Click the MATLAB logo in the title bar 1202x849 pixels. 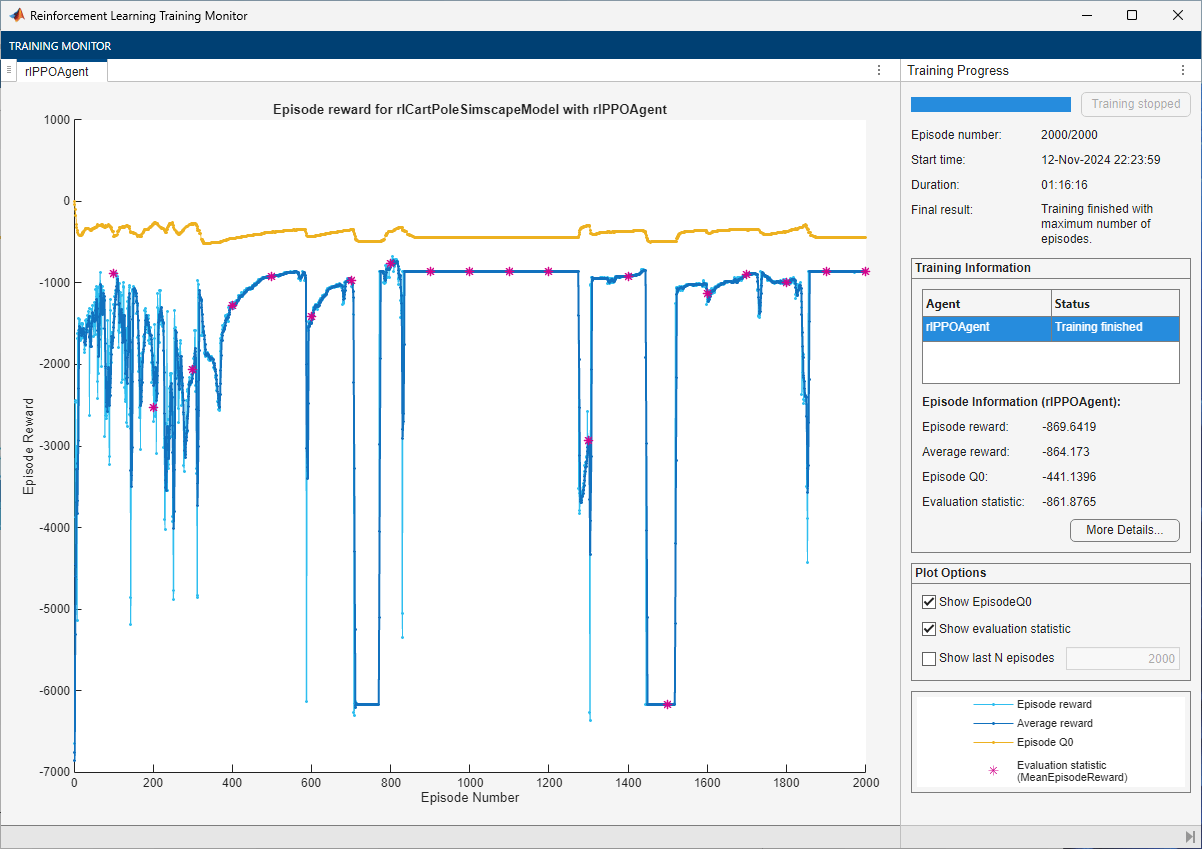17,16
